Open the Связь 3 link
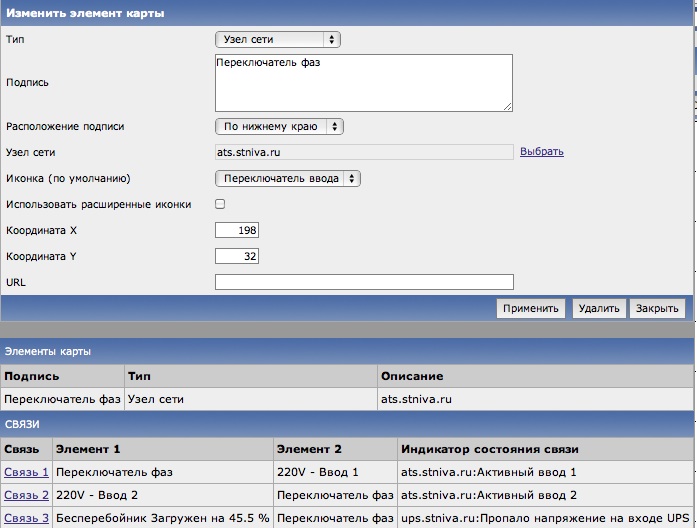Viewport: 697px width, 528px height. 26,518
